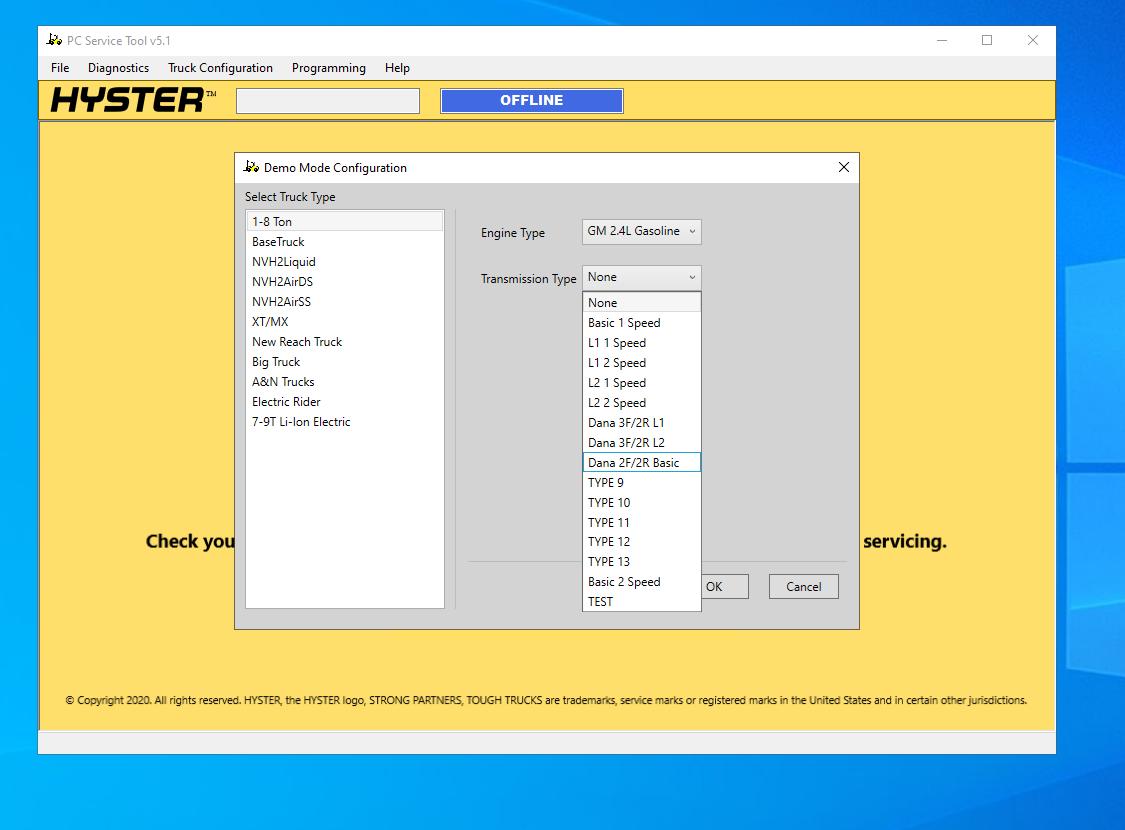Open the Programming menu
1125x830 pixels.
pyautogui.click(x=329, y=68)
